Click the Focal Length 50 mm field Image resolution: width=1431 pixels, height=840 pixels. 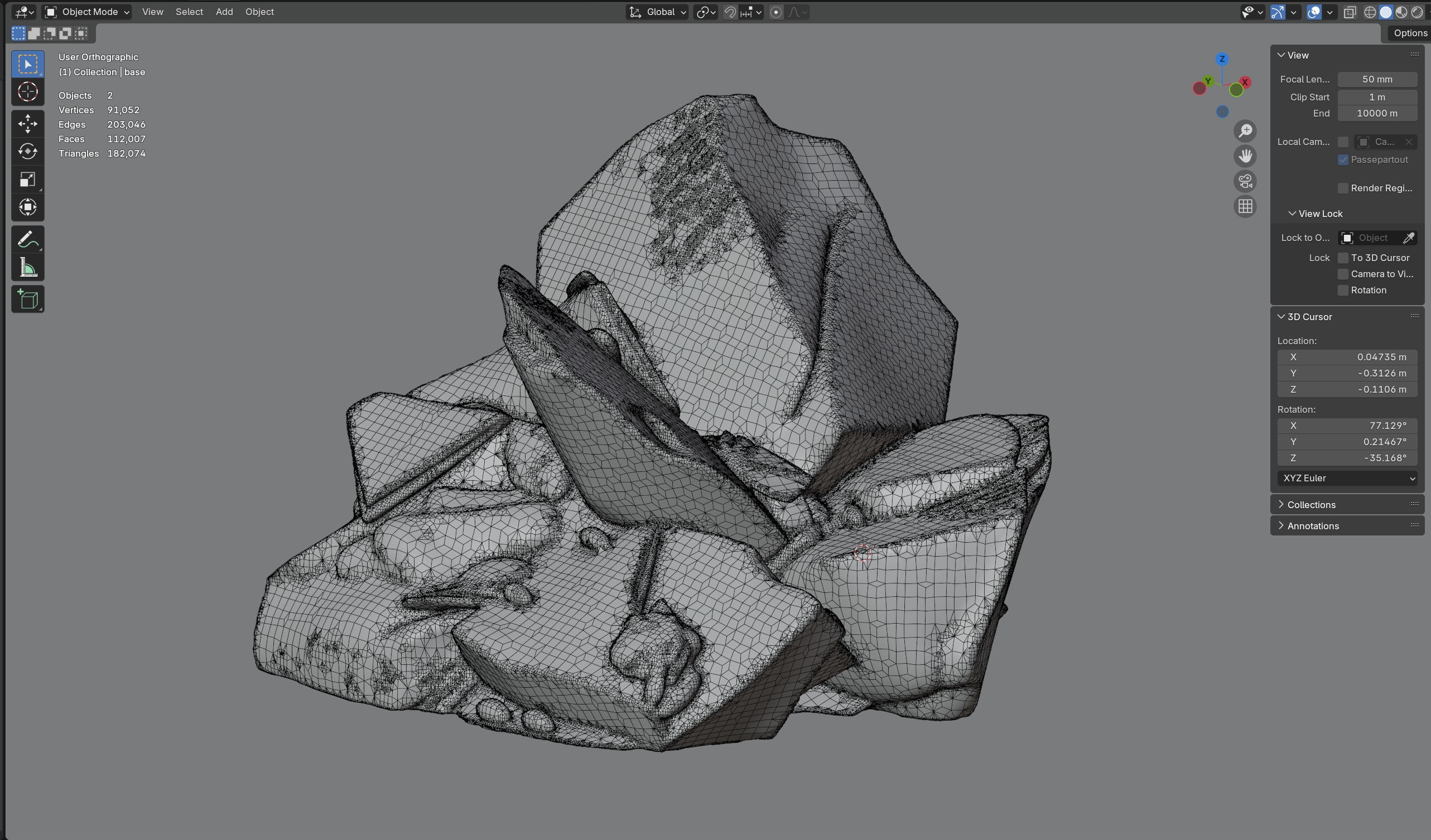(1376, 79)
